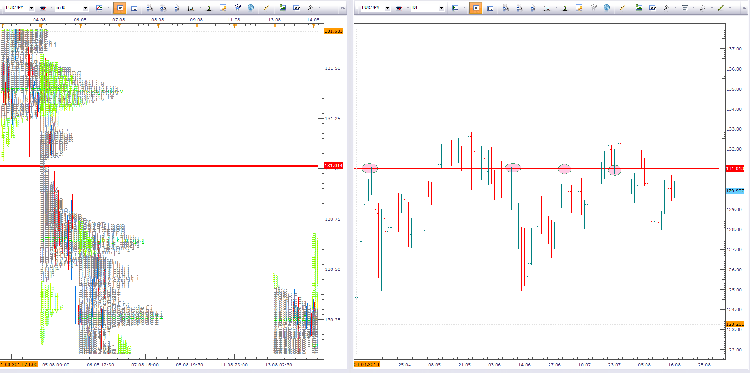Click the toolbar overflow arrow on left chart
Screen dimensions: 750x373
[x=342, y=8]
